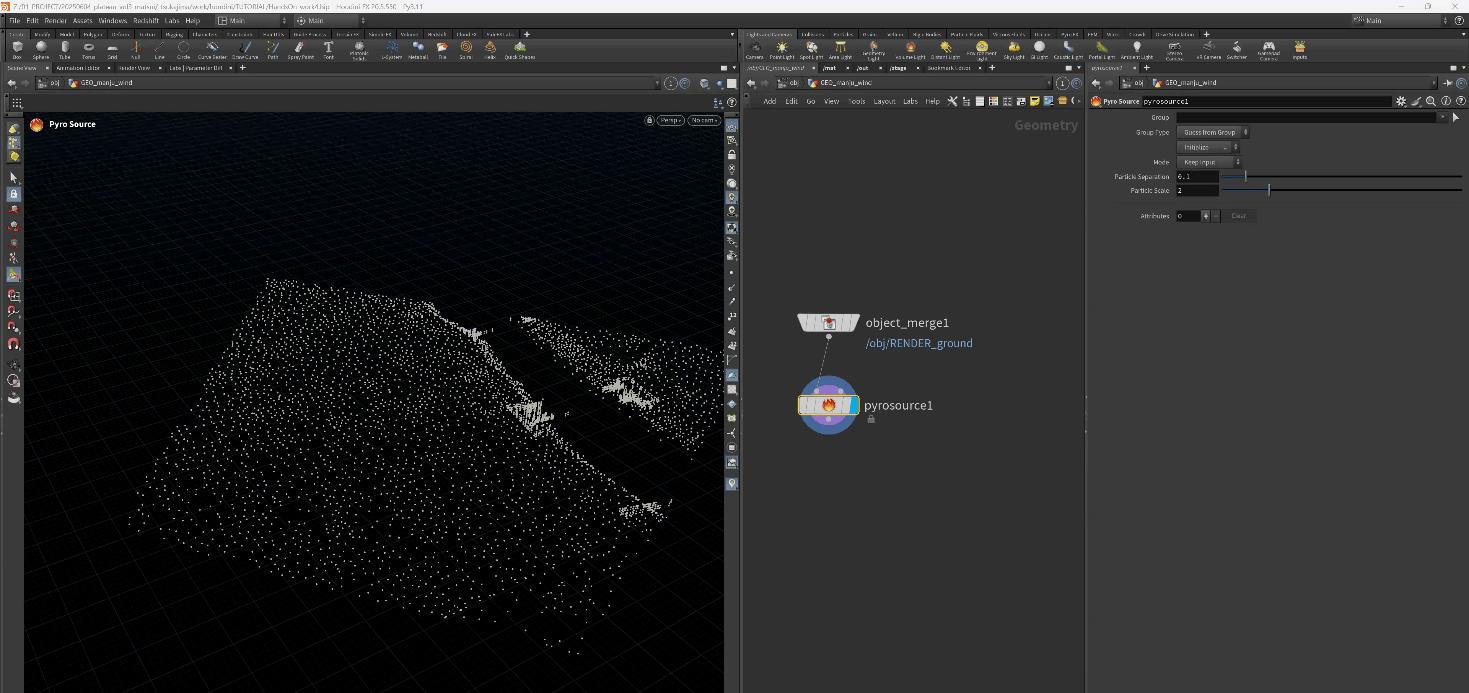Open the network editor Layout menu
1469x693 pixels.
coord(884,101)
